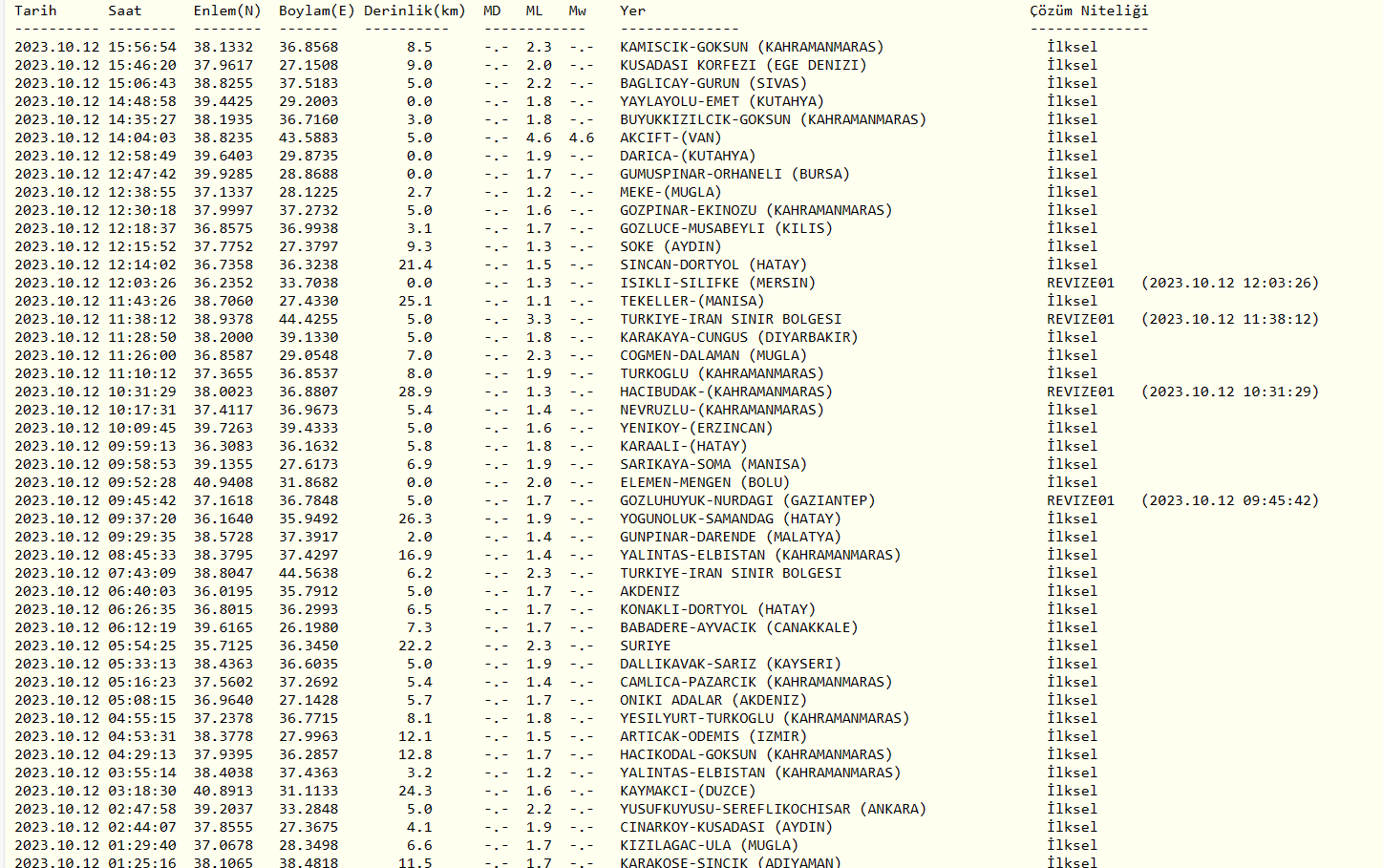Image resolution: width=1383 pixels, height=868 pixels.
Task: Click the 'Yer' column header
Action: coord(632,11)
